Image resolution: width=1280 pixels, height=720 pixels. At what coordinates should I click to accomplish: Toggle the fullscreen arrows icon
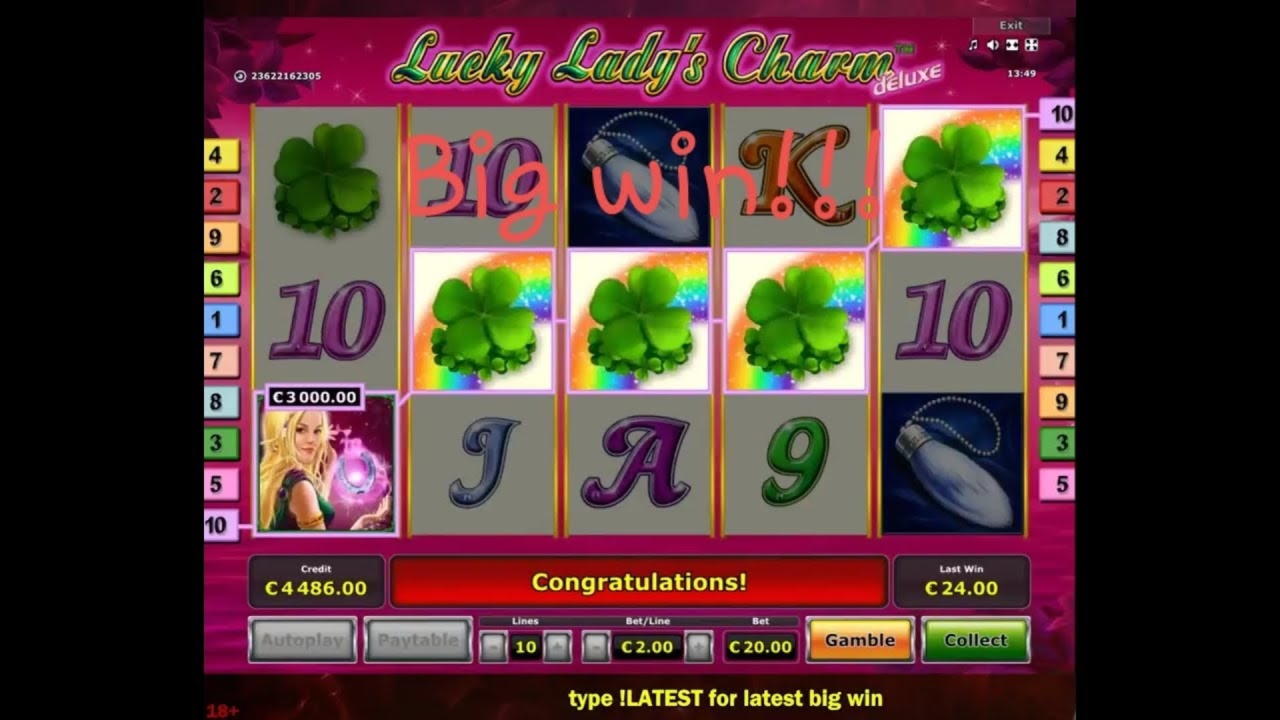point(1031,45)
